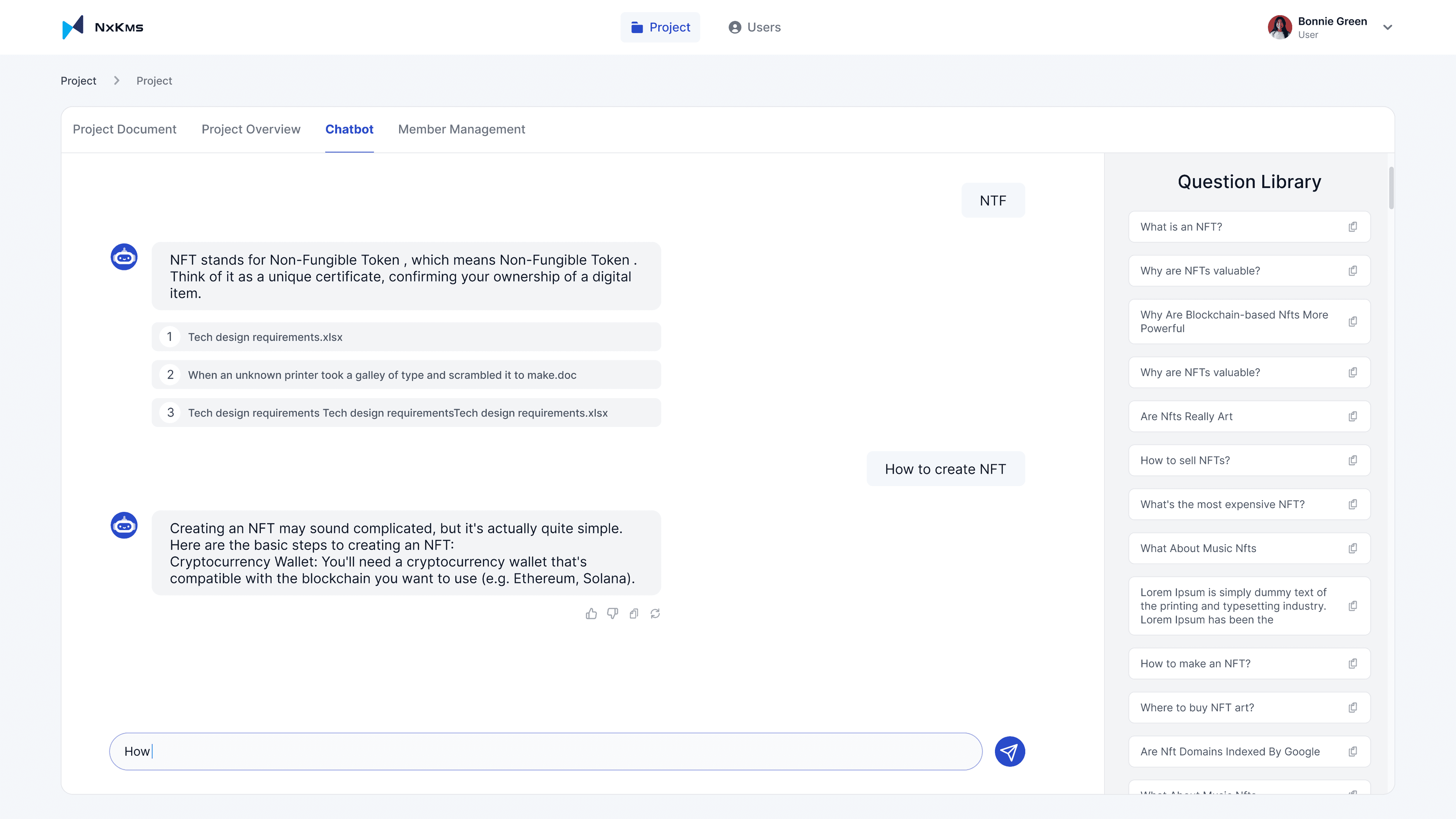Click the thumbs down icon on response
1456x819 pixels.
(613, 614)
